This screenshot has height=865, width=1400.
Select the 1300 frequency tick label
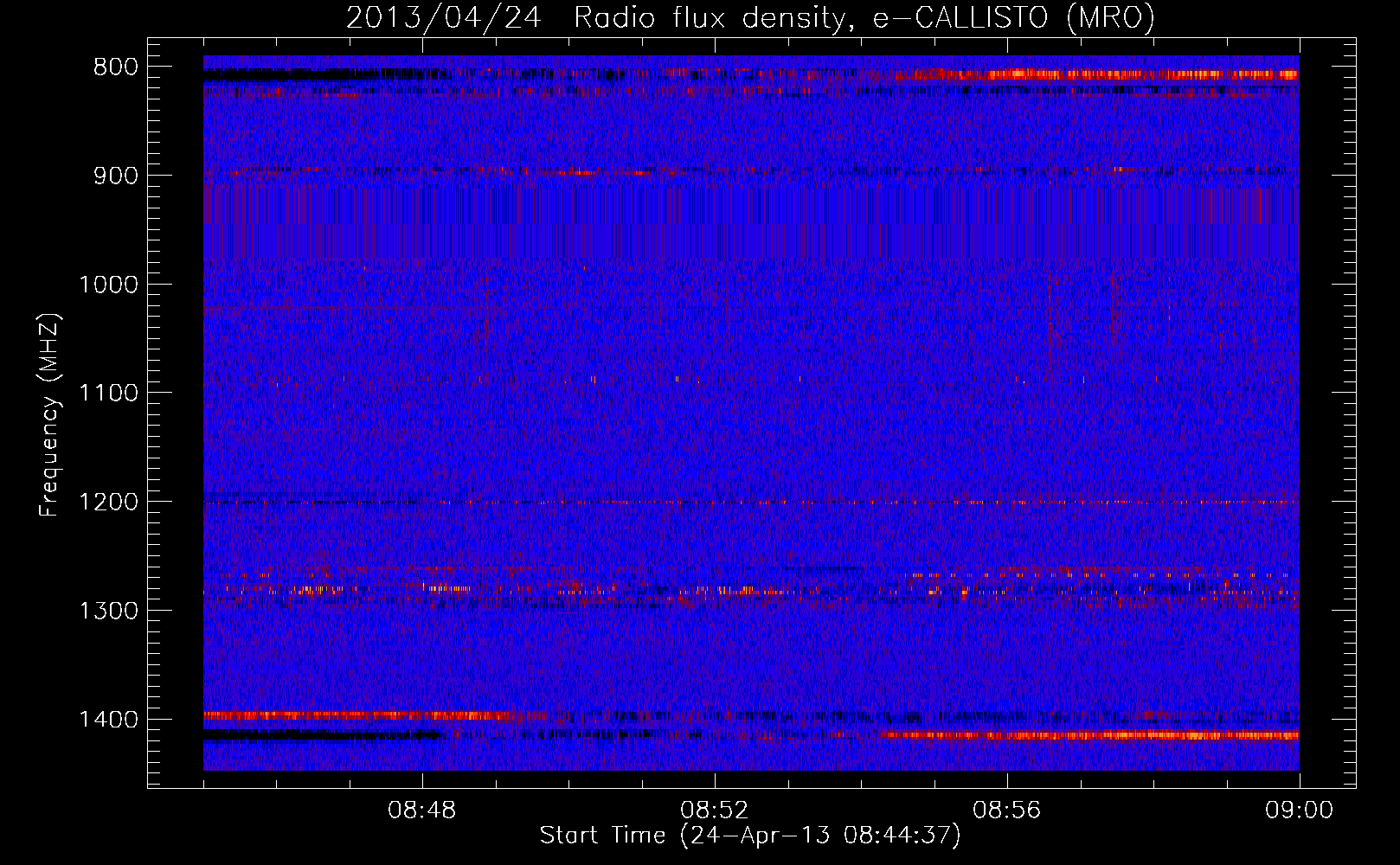click(x=109, y=612)
